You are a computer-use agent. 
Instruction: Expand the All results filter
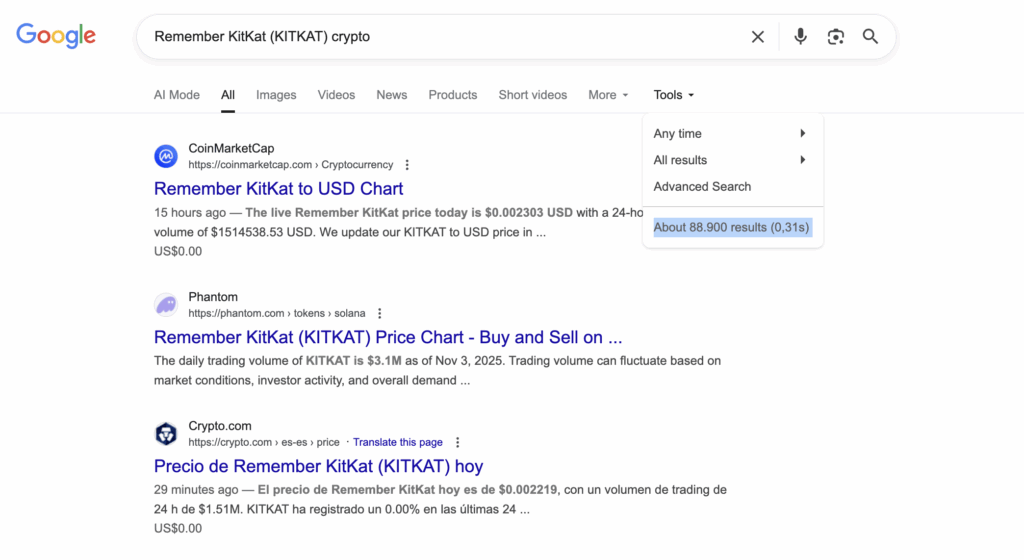pos(731,160)
